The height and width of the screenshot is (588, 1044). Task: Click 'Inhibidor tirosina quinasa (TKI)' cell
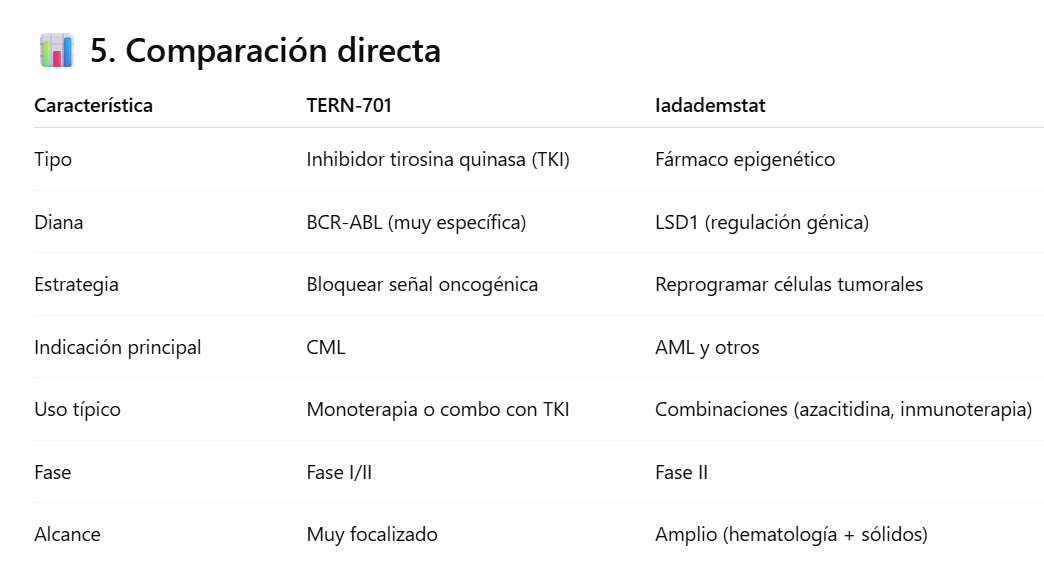(x=438, y=159)
